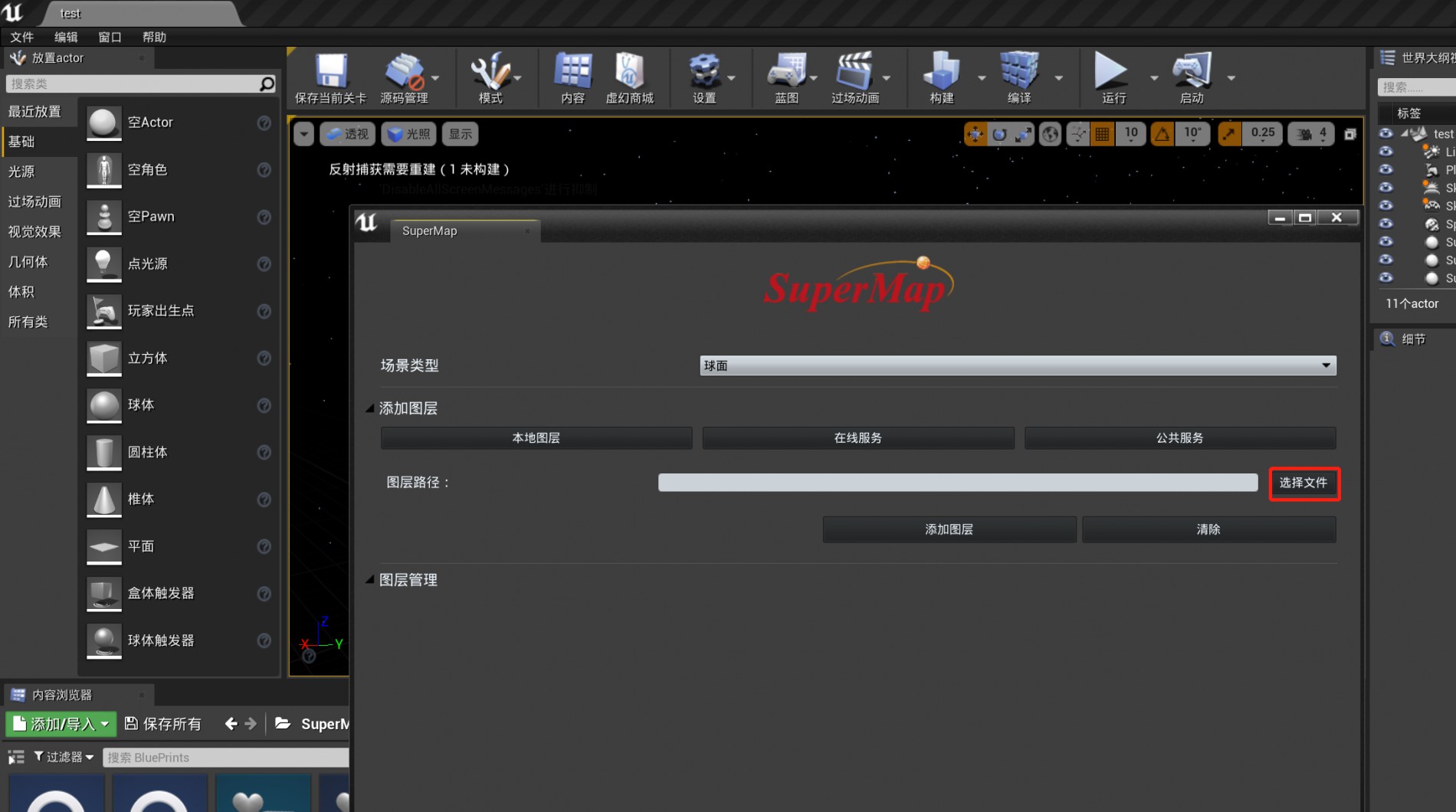Open Cinematics (过场动画) toolbar icon

click(855, 77)
